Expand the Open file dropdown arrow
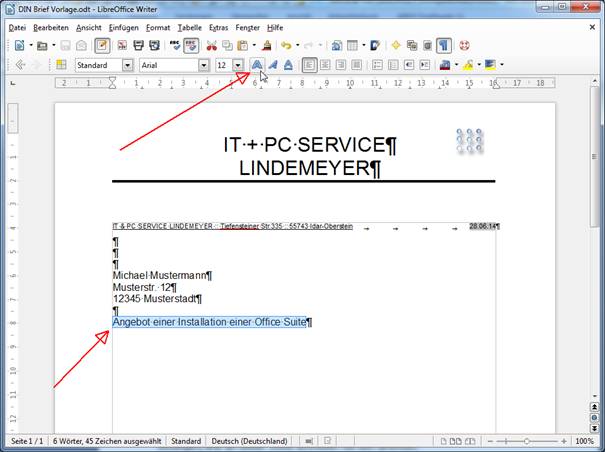This screenshot has height=452, width=605. coord(54,46)
